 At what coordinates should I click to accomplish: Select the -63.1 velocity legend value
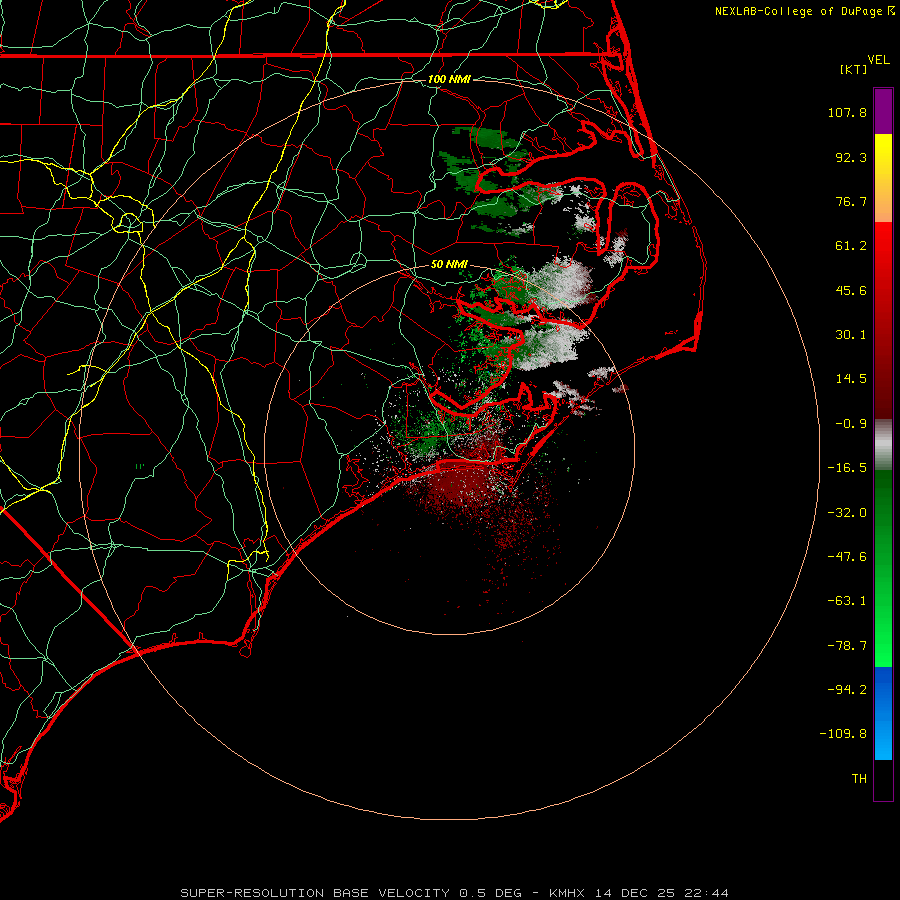pyautogui.click(x=847, y=601)
